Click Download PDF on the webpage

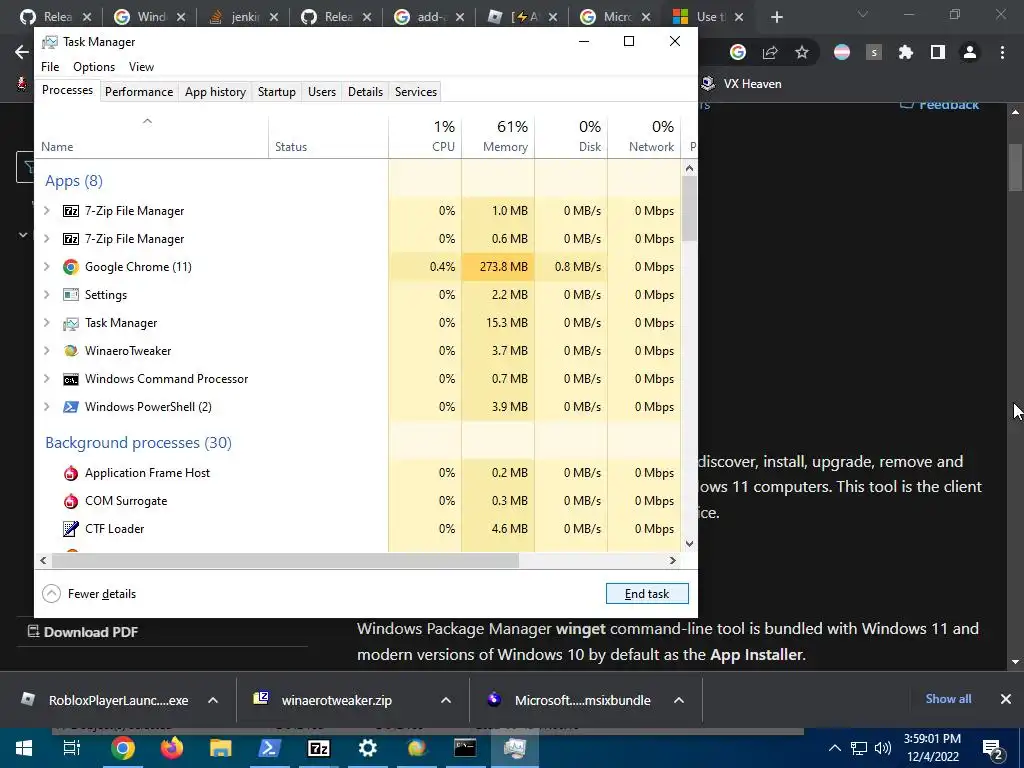83,632
